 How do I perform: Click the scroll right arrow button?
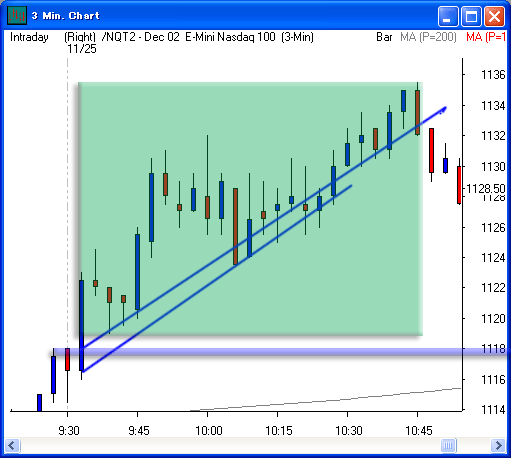[498, 445]
